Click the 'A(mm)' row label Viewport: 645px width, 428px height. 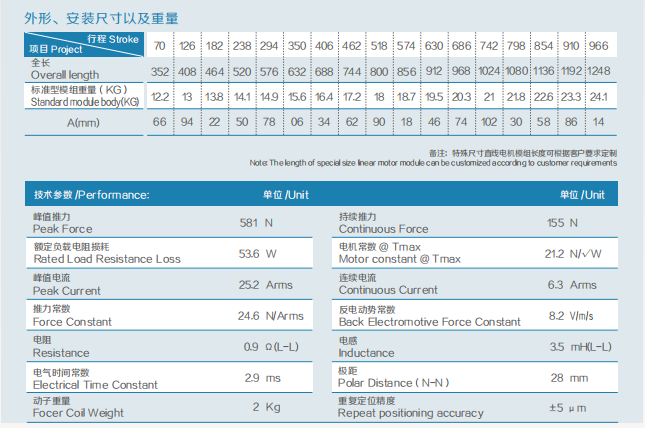(83, 123)
